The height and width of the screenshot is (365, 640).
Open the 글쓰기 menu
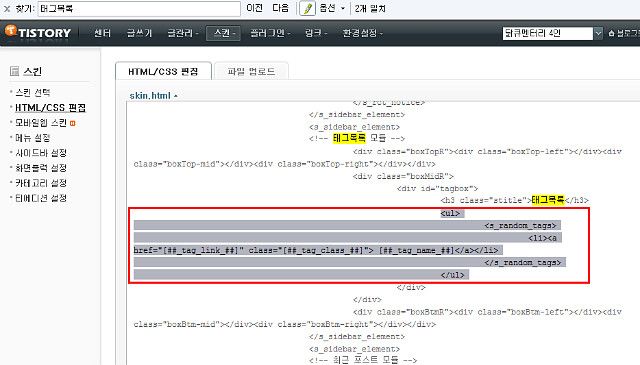(x=139, y=33)
